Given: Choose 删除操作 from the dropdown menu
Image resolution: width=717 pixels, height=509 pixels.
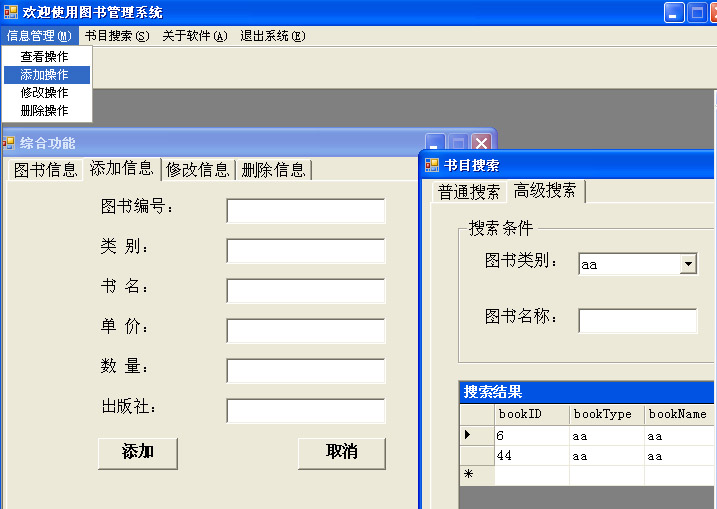Looking at the screenshot, I should click(x=47, y=111).
